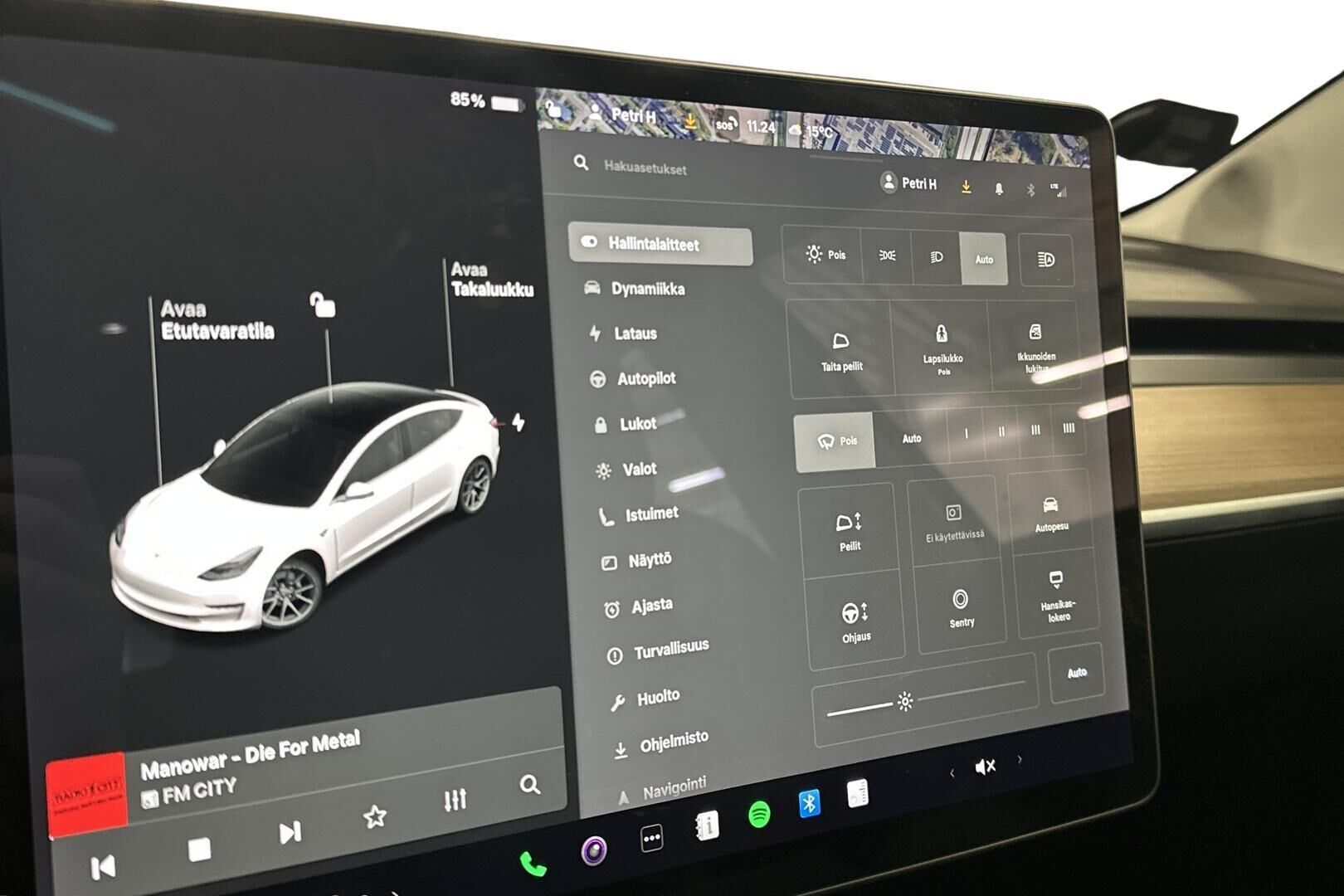The image size is (1344, 896).
Task: Tap Avaa Takaluukku to open trunk
Action: point(491,280)
